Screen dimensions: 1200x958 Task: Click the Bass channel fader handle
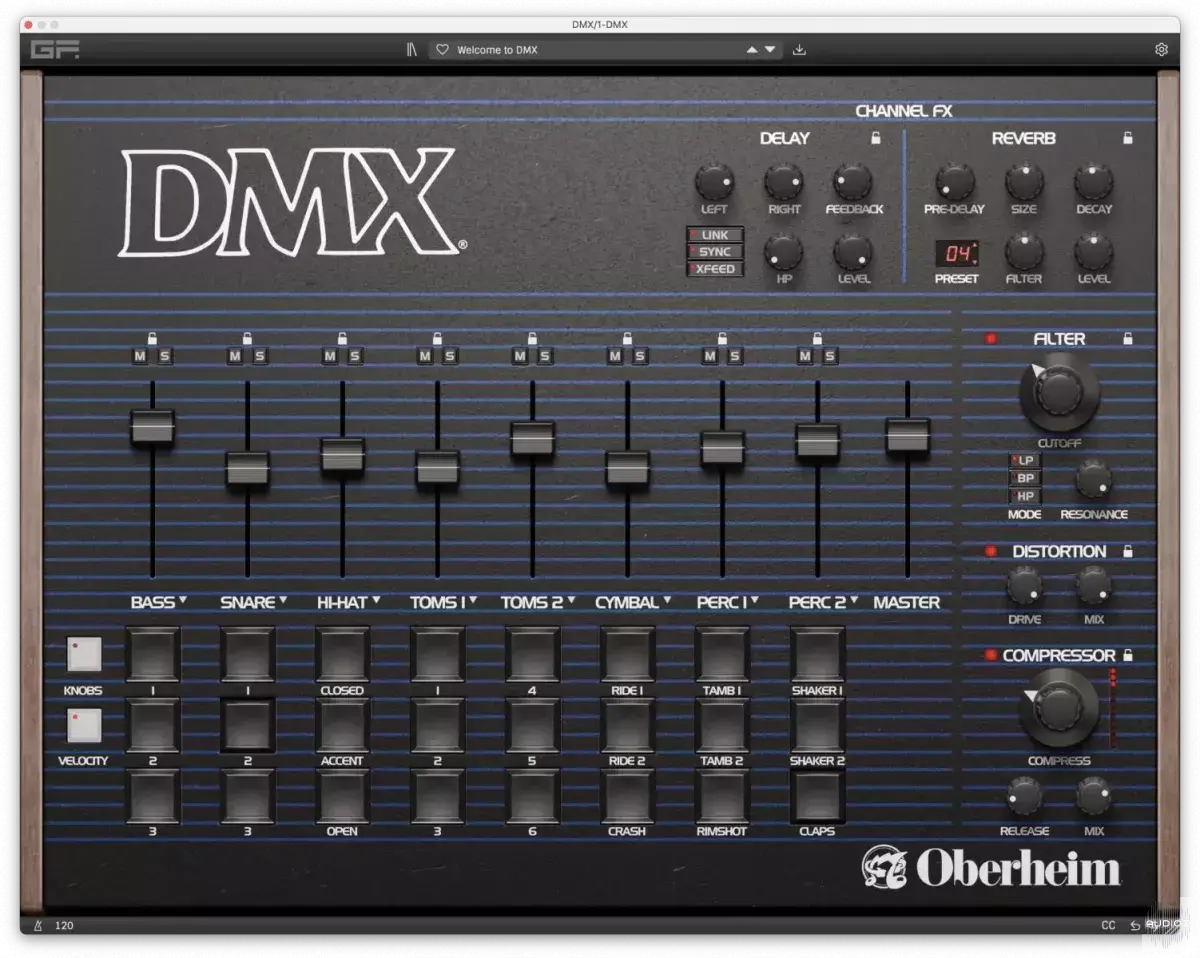point(152,427)
